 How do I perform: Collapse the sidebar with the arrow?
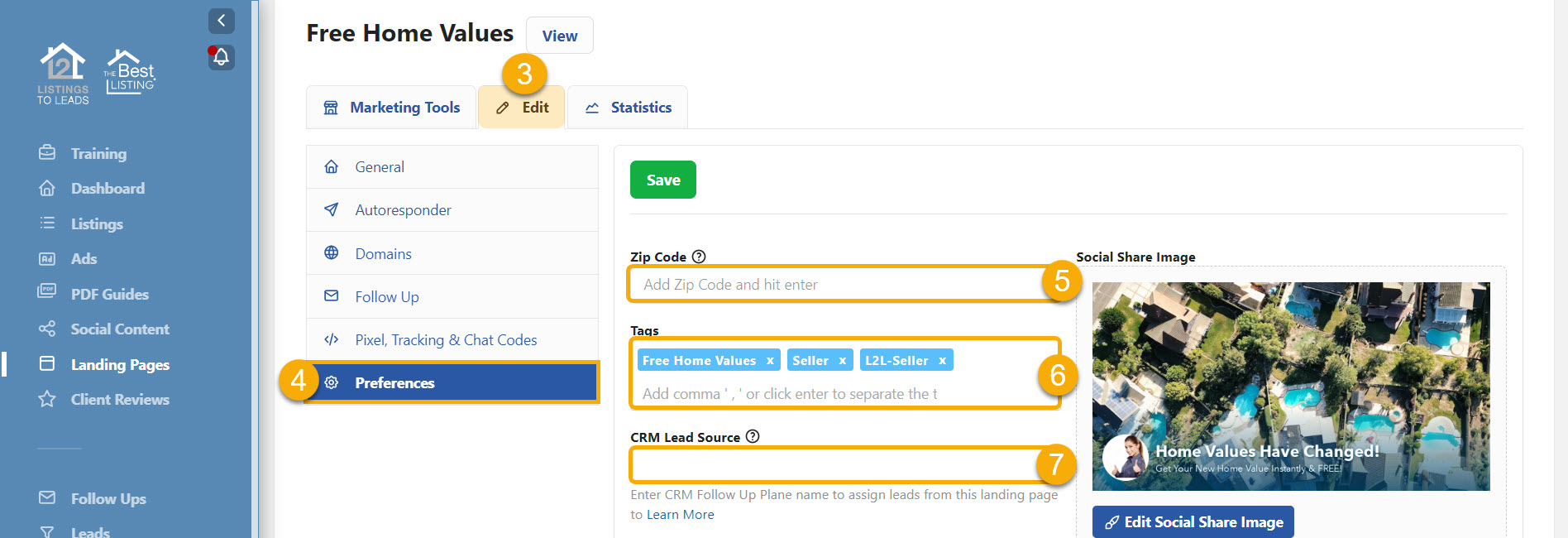point(221,21)
